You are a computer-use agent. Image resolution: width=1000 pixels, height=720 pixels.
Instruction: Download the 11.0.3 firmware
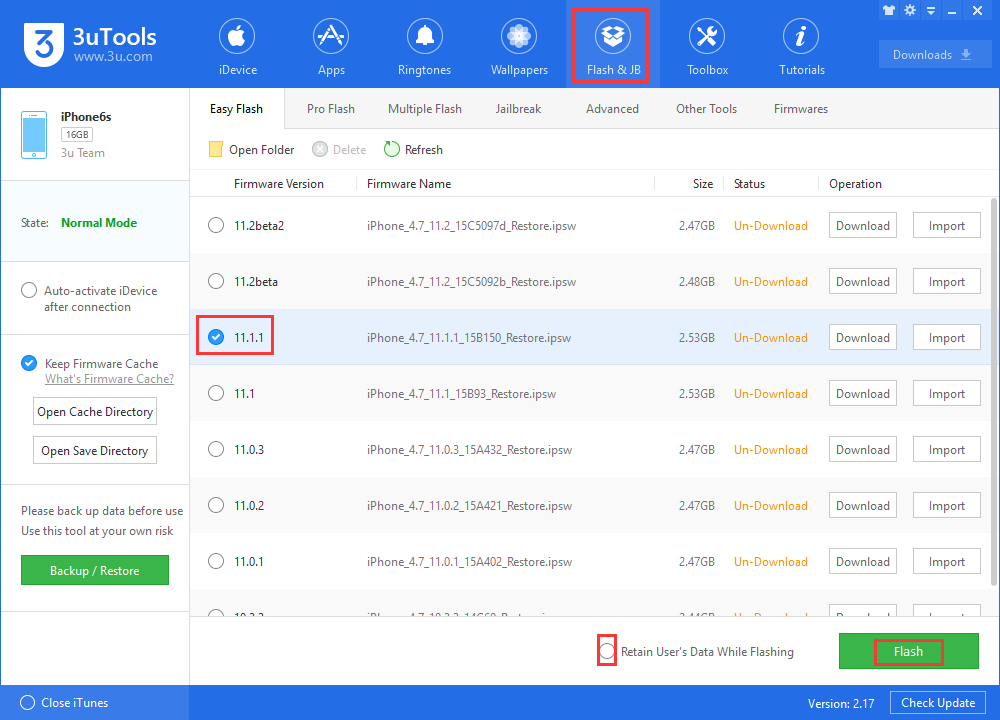click(x=863, y=450)
